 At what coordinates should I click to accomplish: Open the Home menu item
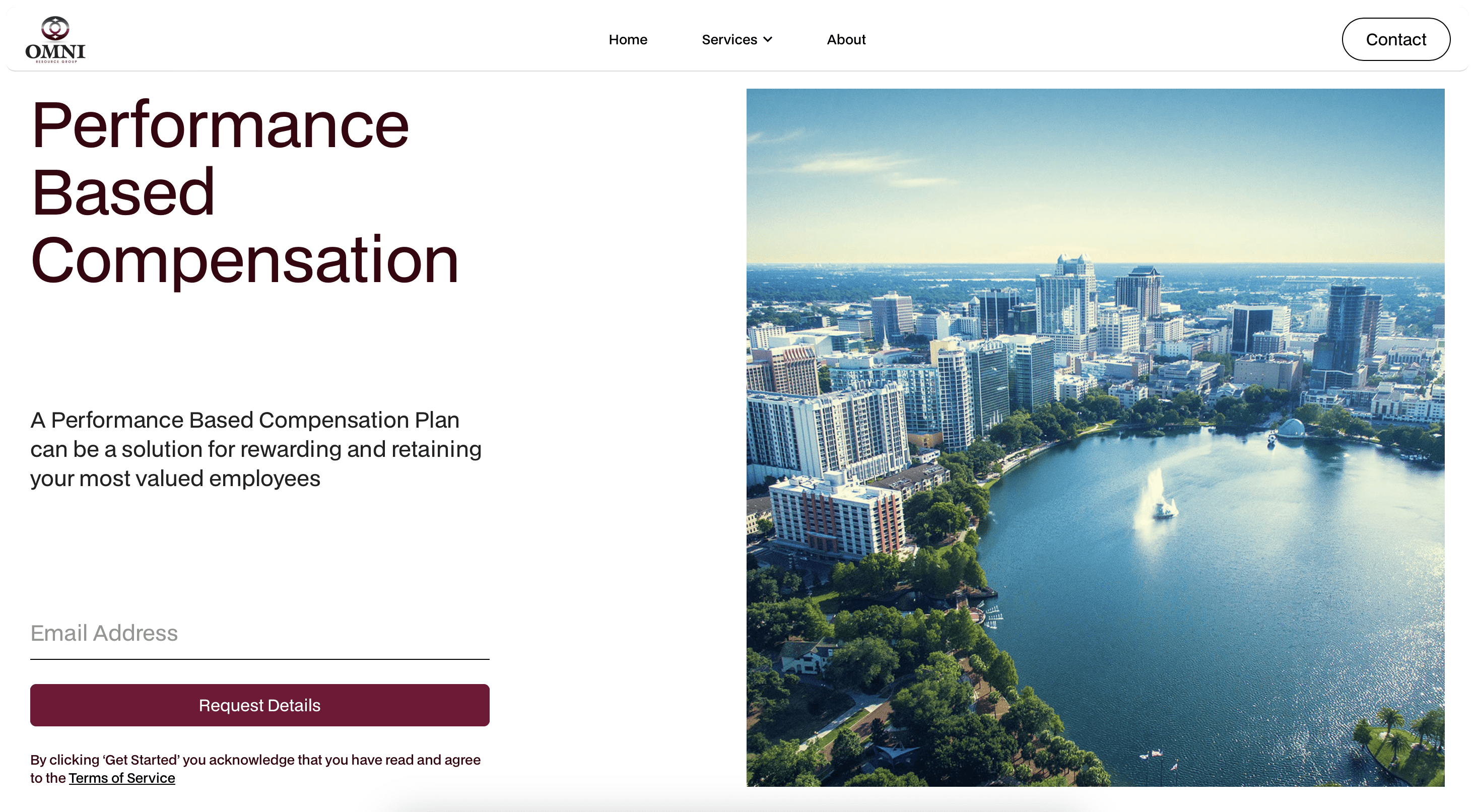click(628, 39)
